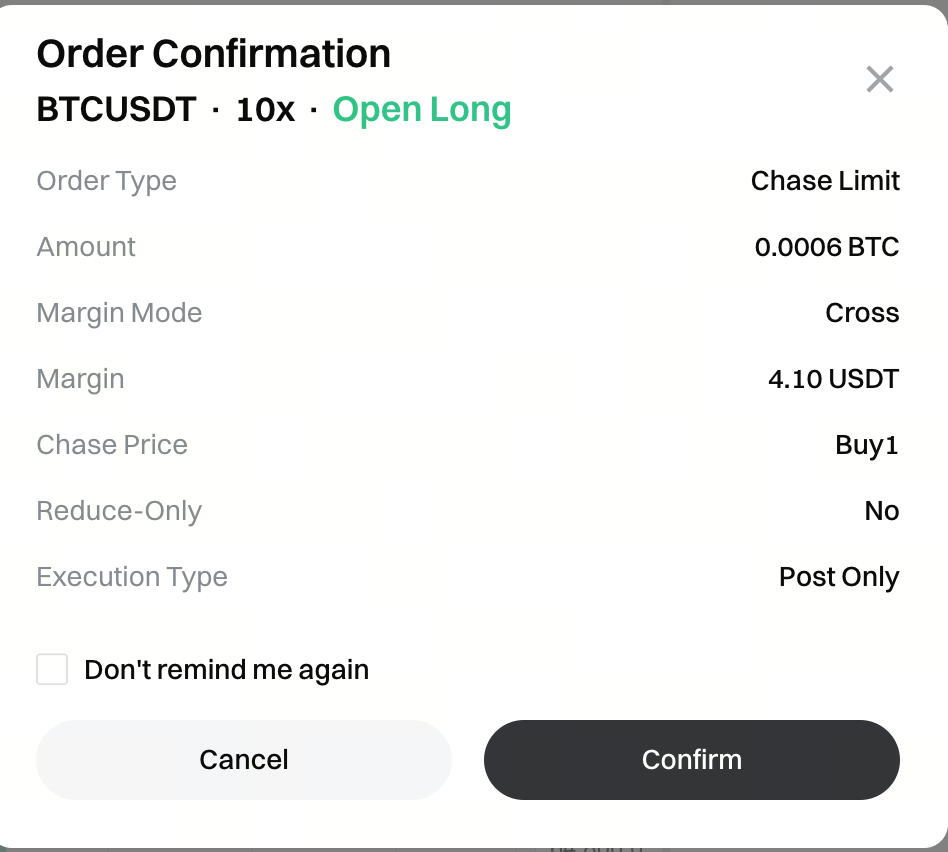The width and height of the screenshot is (948, 852).
Task: Select the BTCUSDT pair name
Action: 116,109
